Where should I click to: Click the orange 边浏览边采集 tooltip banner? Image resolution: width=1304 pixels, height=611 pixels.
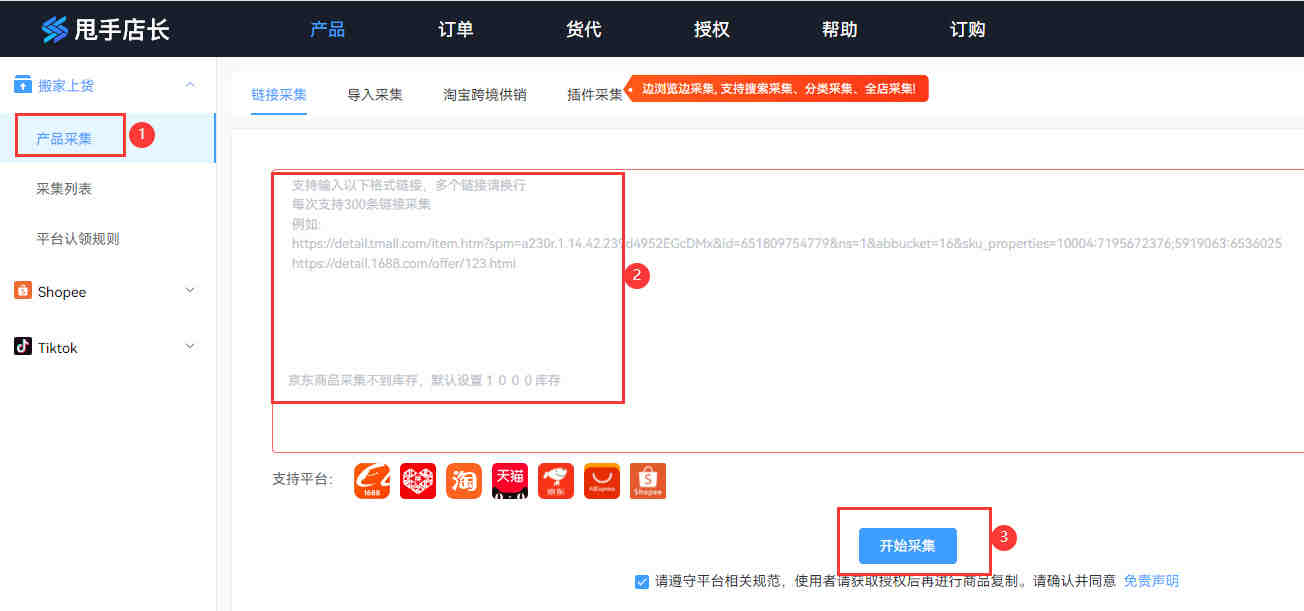(x=777, y=89)
